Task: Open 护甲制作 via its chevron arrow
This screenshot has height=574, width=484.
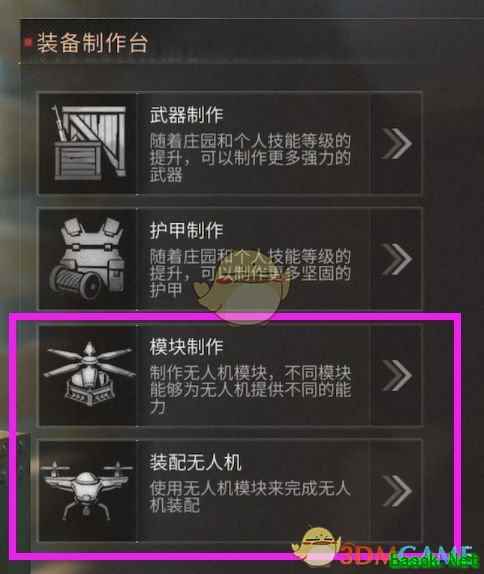Action: [x=396, y=259]
